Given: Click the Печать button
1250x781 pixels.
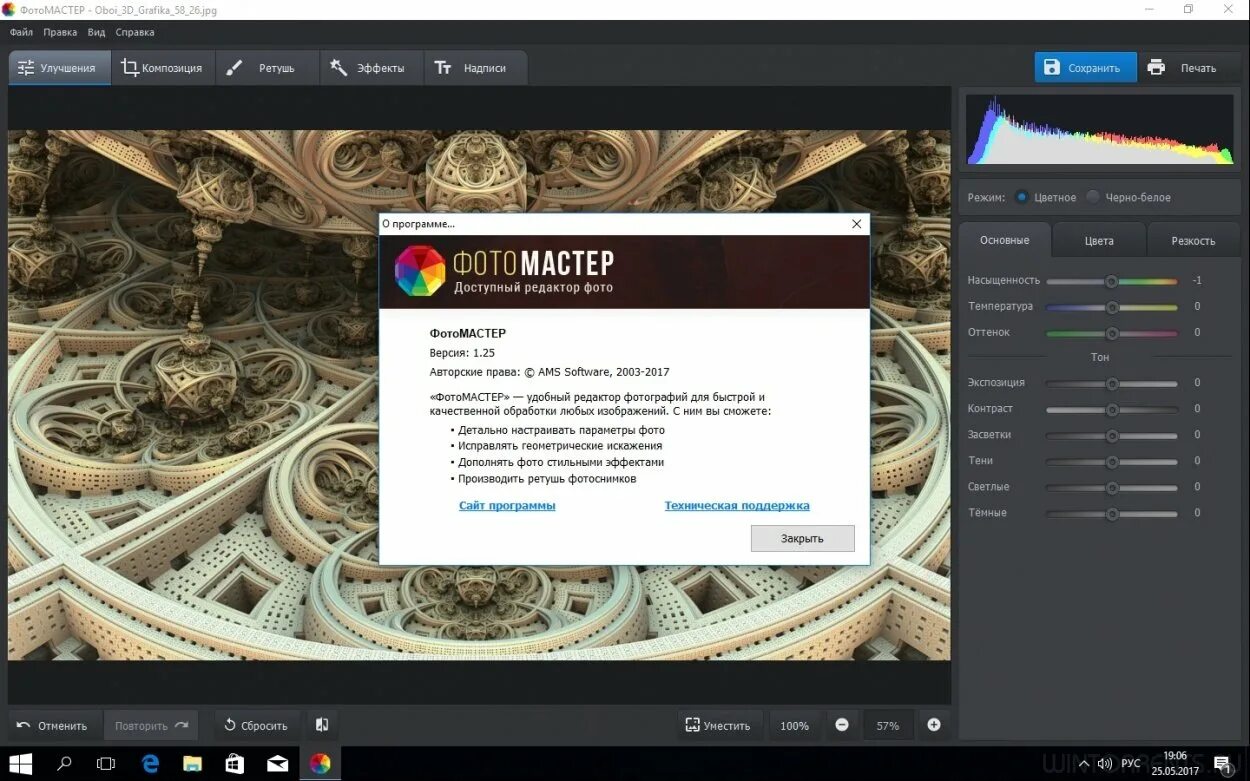Looking at the screenshot, I should tap(1188, 68).
